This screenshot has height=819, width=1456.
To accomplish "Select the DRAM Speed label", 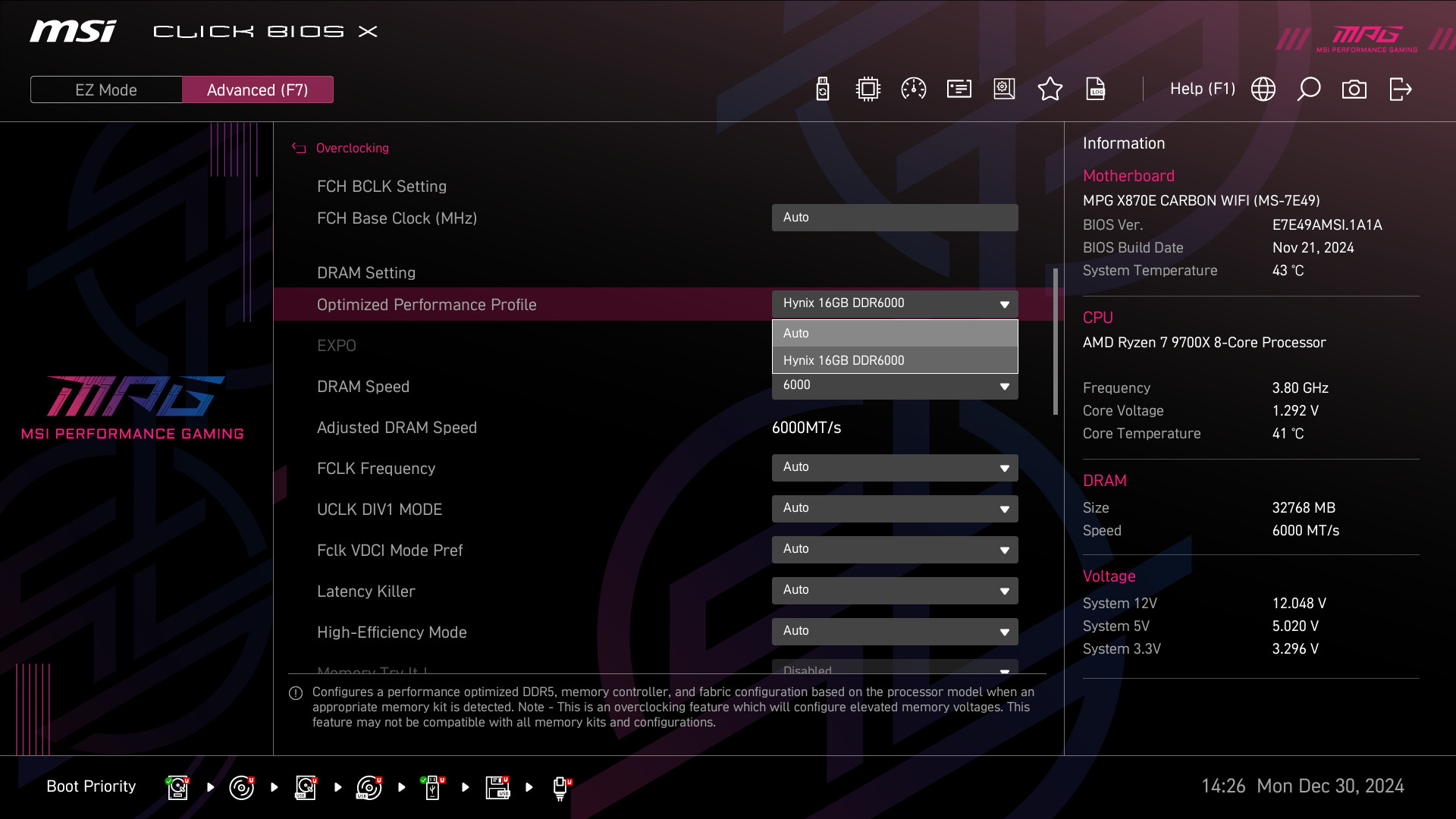I will [x=363, y=387].
